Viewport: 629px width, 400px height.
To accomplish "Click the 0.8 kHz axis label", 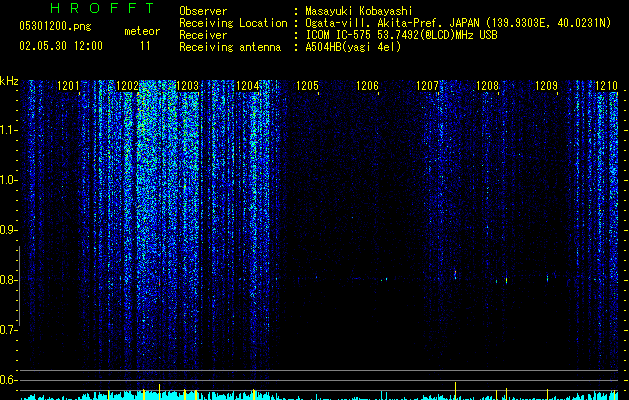I will [x=8, y=280].
